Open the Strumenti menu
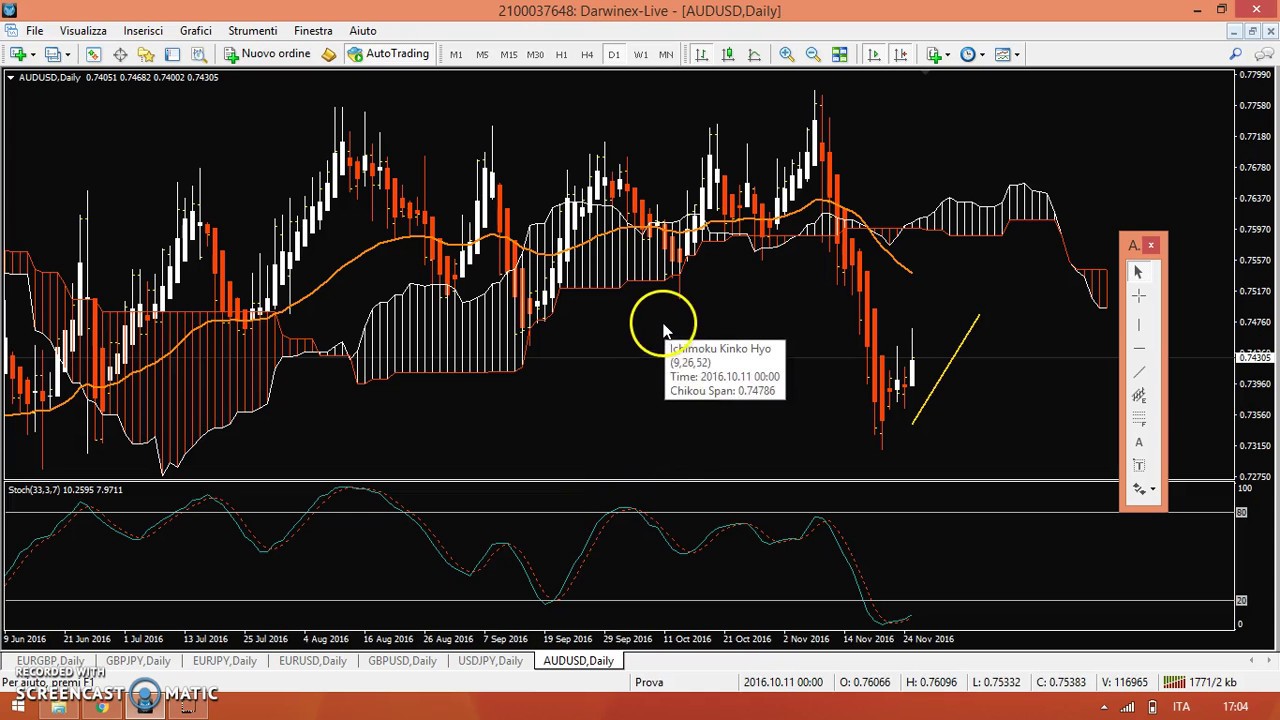 (252, 31)
